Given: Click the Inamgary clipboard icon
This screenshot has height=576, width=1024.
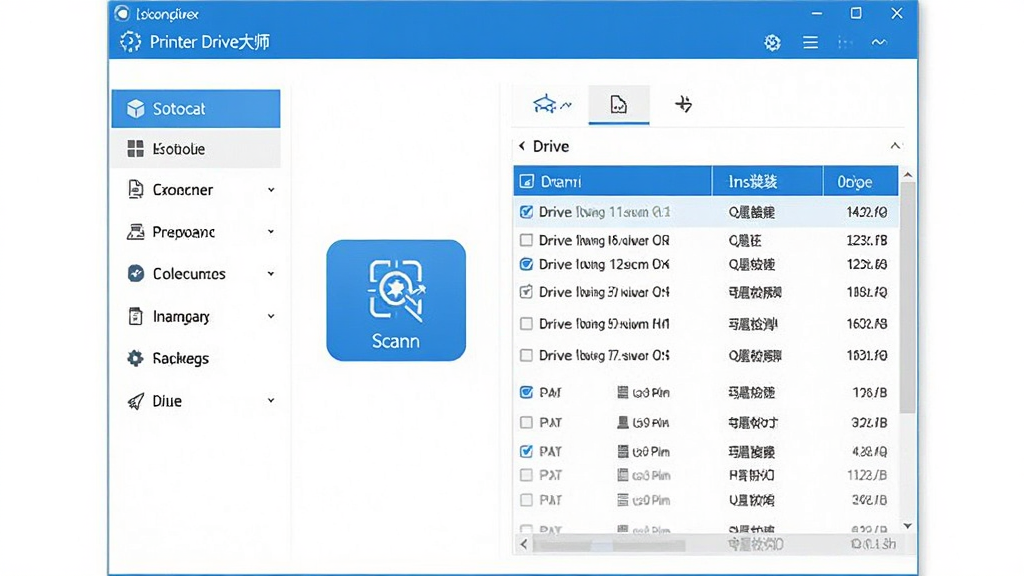Looking at the screenshot, I should point(135,316).
